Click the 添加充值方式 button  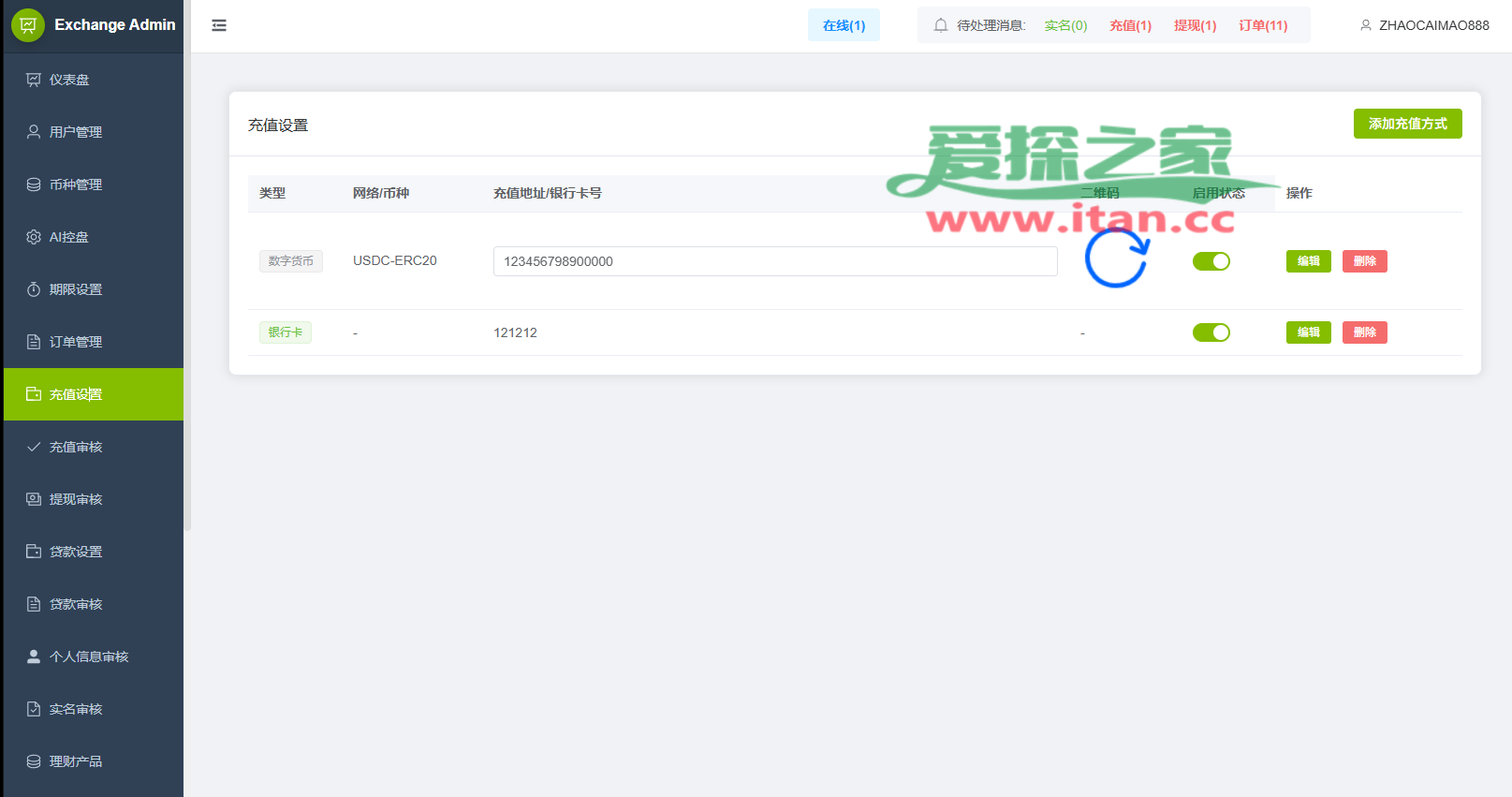(x=1407, y=124)
